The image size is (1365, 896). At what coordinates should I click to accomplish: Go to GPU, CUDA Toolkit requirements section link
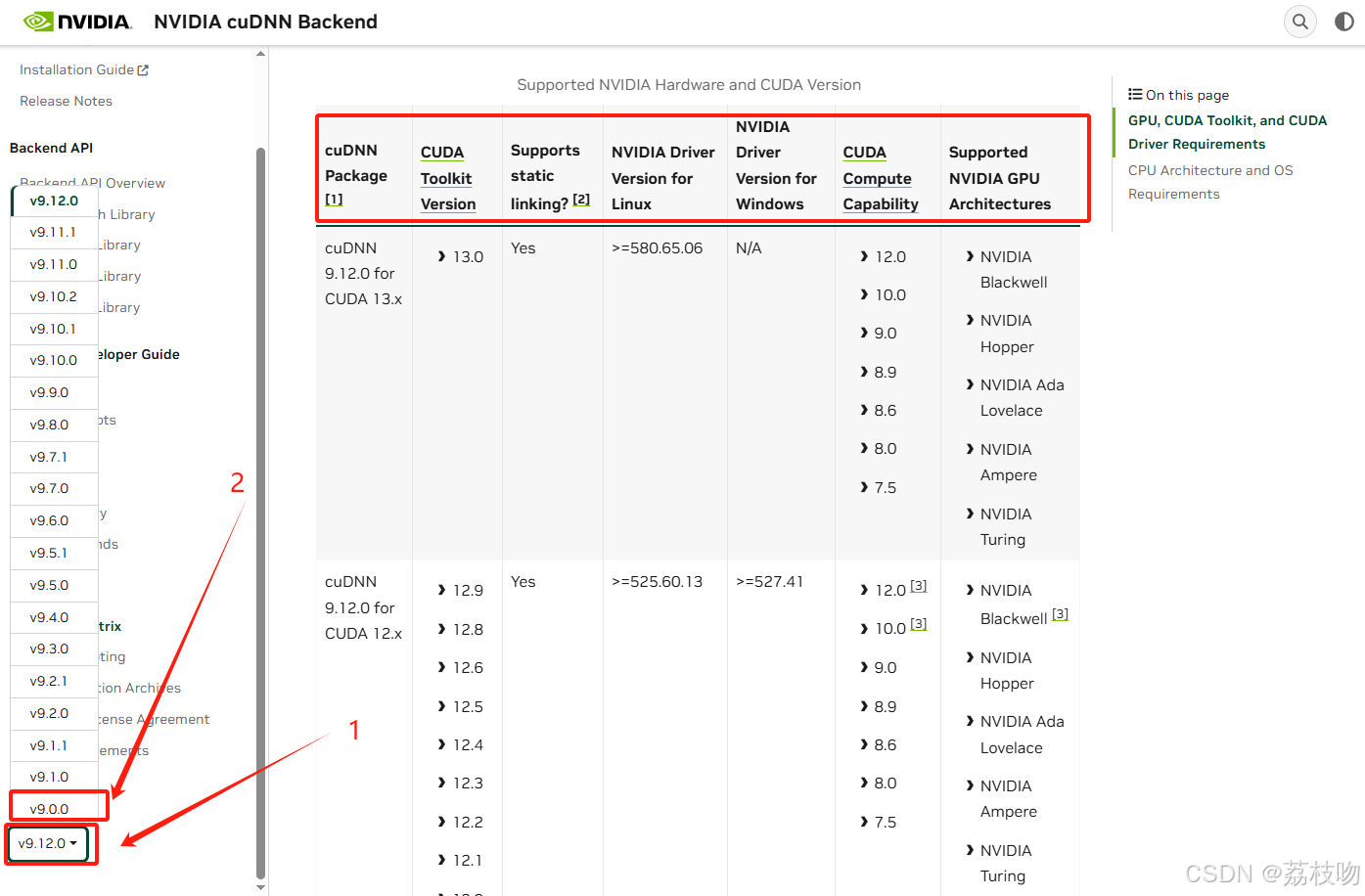coord(1227,132)
